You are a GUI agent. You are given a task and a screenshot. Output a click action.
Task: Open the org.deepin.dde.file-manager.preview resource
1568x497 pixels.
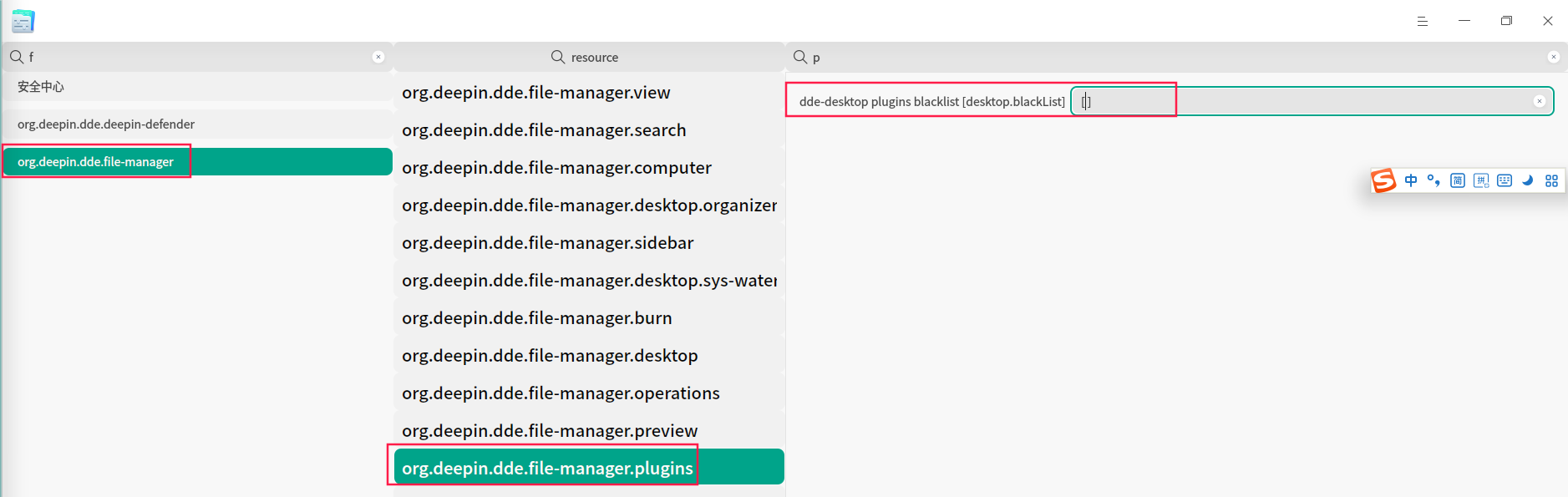click(x=589, y=431)
